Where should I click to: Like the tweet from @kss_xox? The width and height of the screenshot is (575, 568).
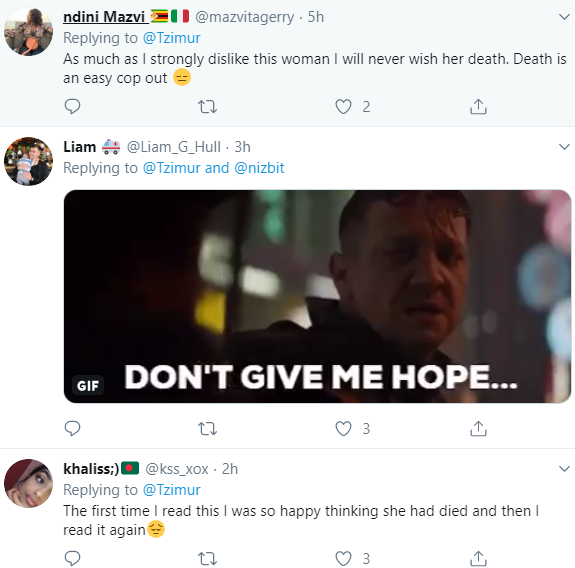pos(344,558)
